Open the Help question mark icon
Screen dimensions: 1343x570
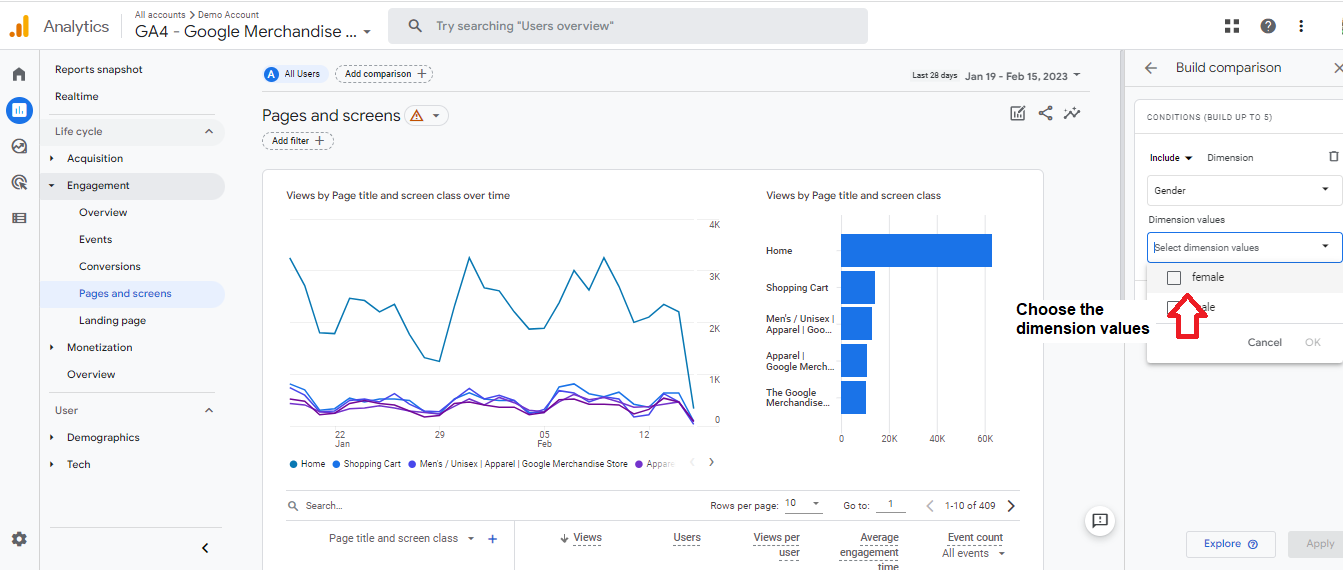click(x=1268, y=26)
